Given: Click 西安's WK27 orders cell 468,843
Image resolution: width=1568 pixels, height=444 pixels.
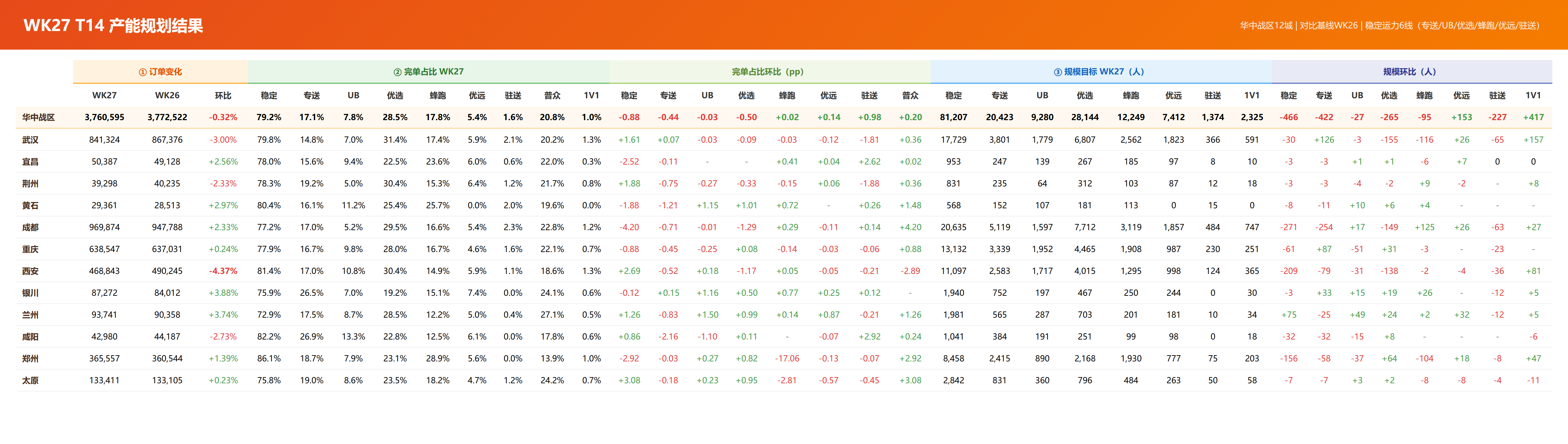Looking at the screenshot, I should [105, 271].
